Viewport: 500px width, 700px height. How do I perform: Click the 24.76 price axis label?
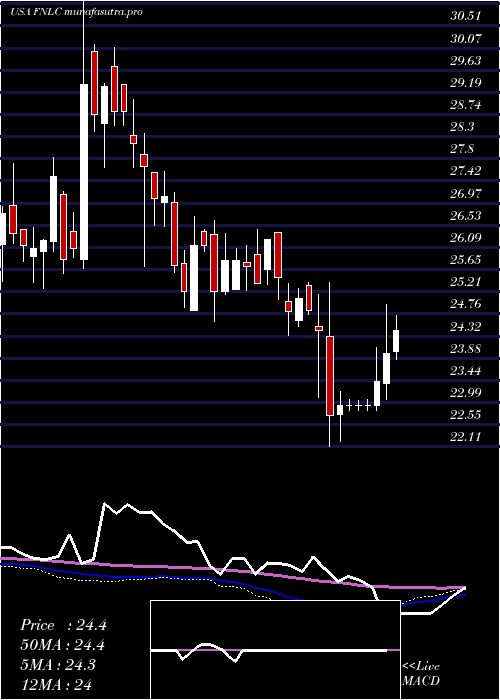[466, 304]
